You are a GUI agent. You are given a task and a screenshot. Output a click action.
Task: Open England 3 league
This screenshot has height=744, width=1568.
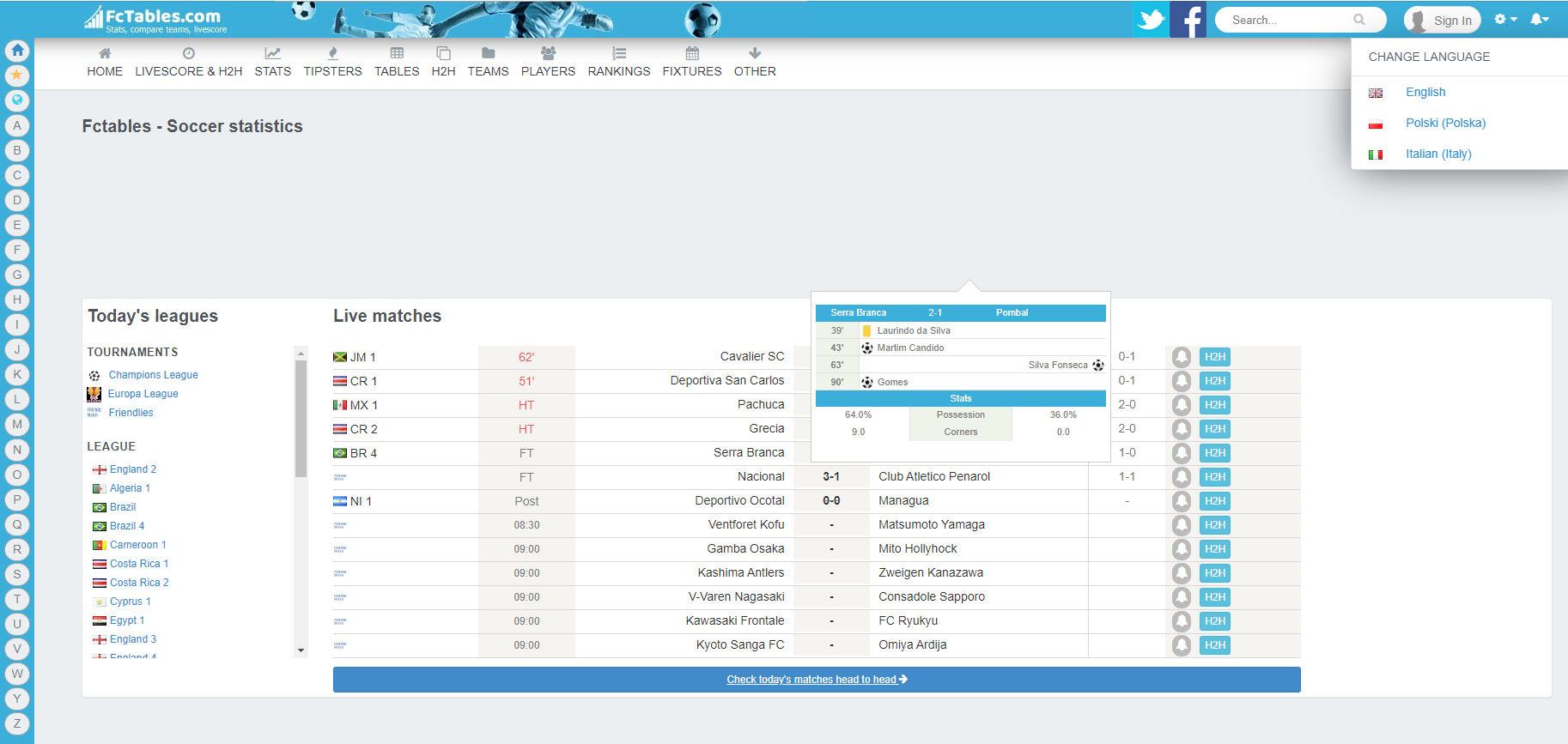point(133,639)
